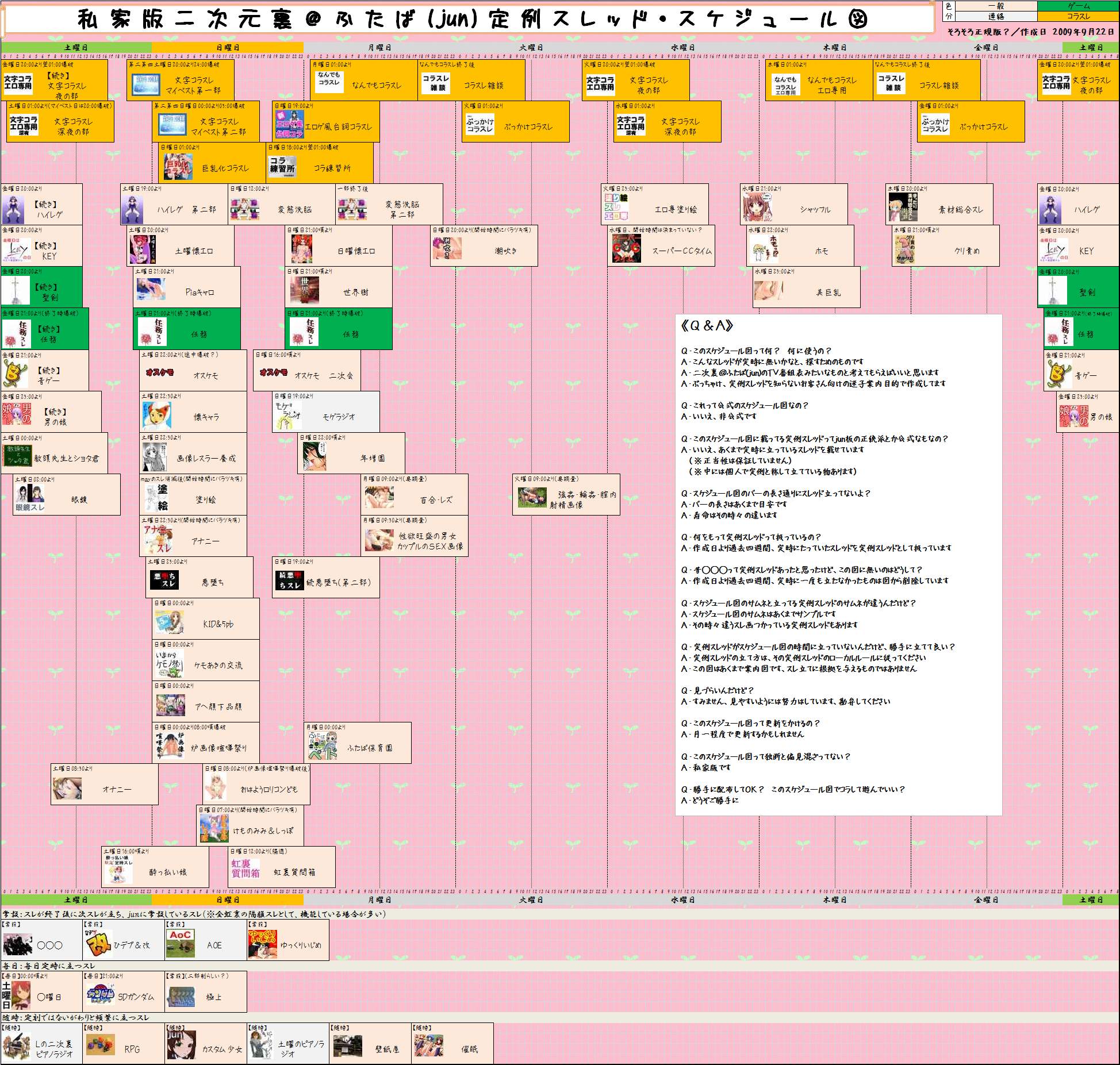Select the orange コラスレ legend color cell
Image resolution: width=1120 pixels, height=1065 pixels.
(1078, 16)
